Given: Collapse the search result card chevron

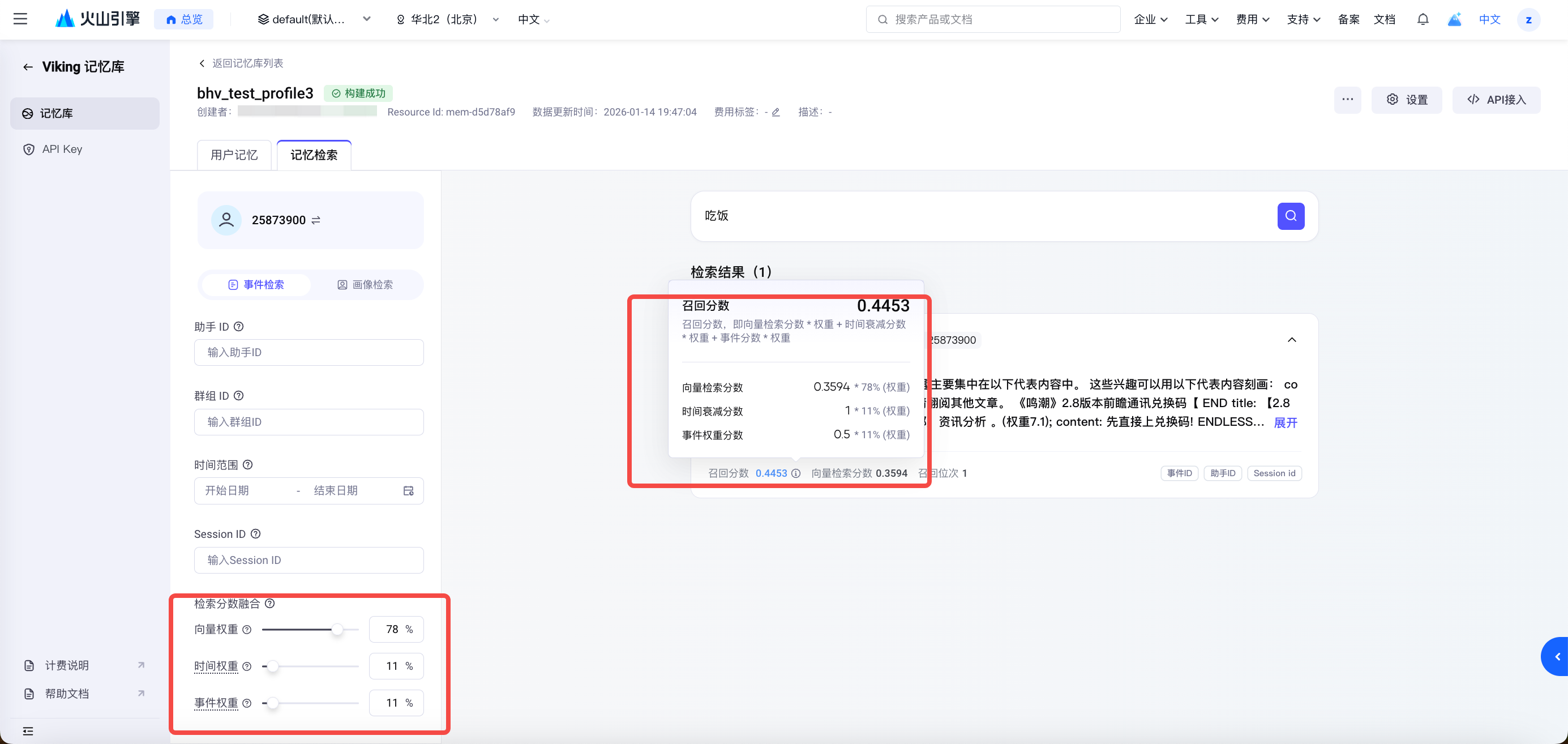Looking at the screenshot, I should pyautogui.click(x=1292, y=340).
